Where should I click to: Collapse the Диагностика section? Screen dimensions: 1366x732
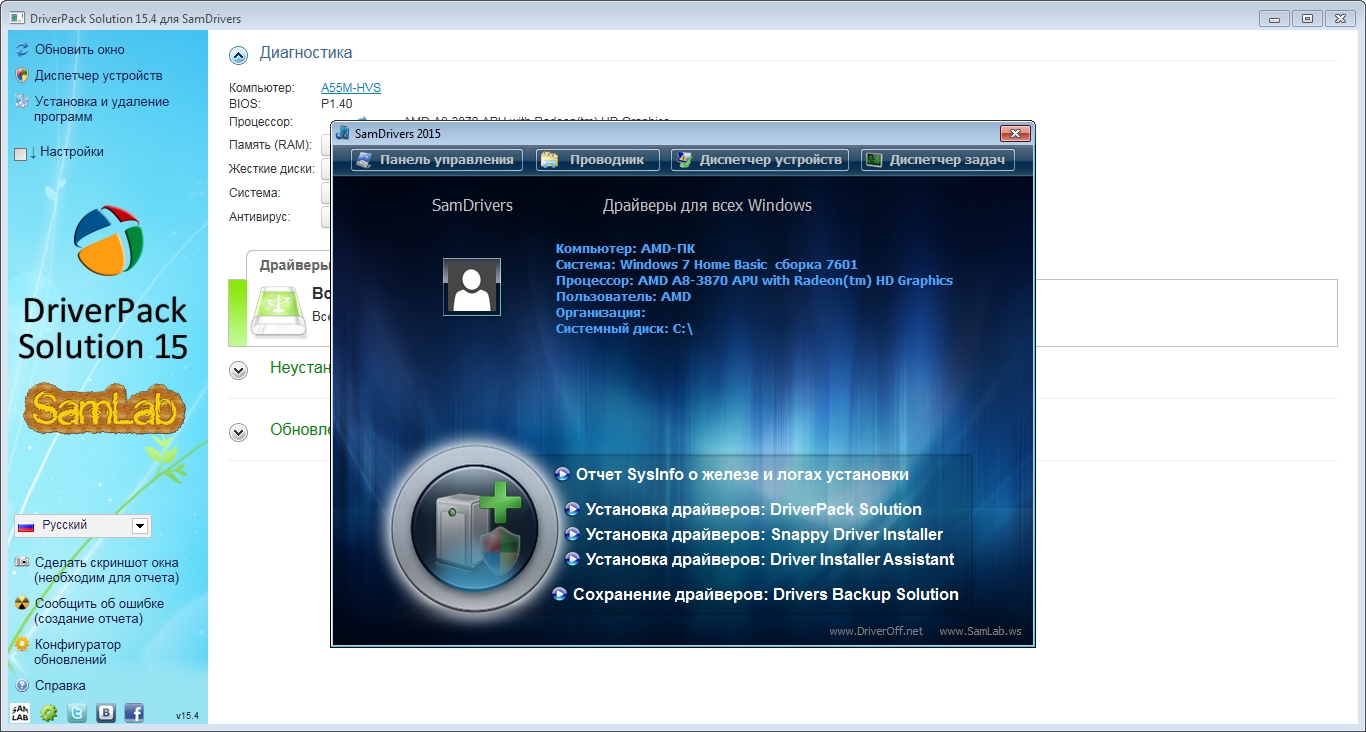coord(238,55)
